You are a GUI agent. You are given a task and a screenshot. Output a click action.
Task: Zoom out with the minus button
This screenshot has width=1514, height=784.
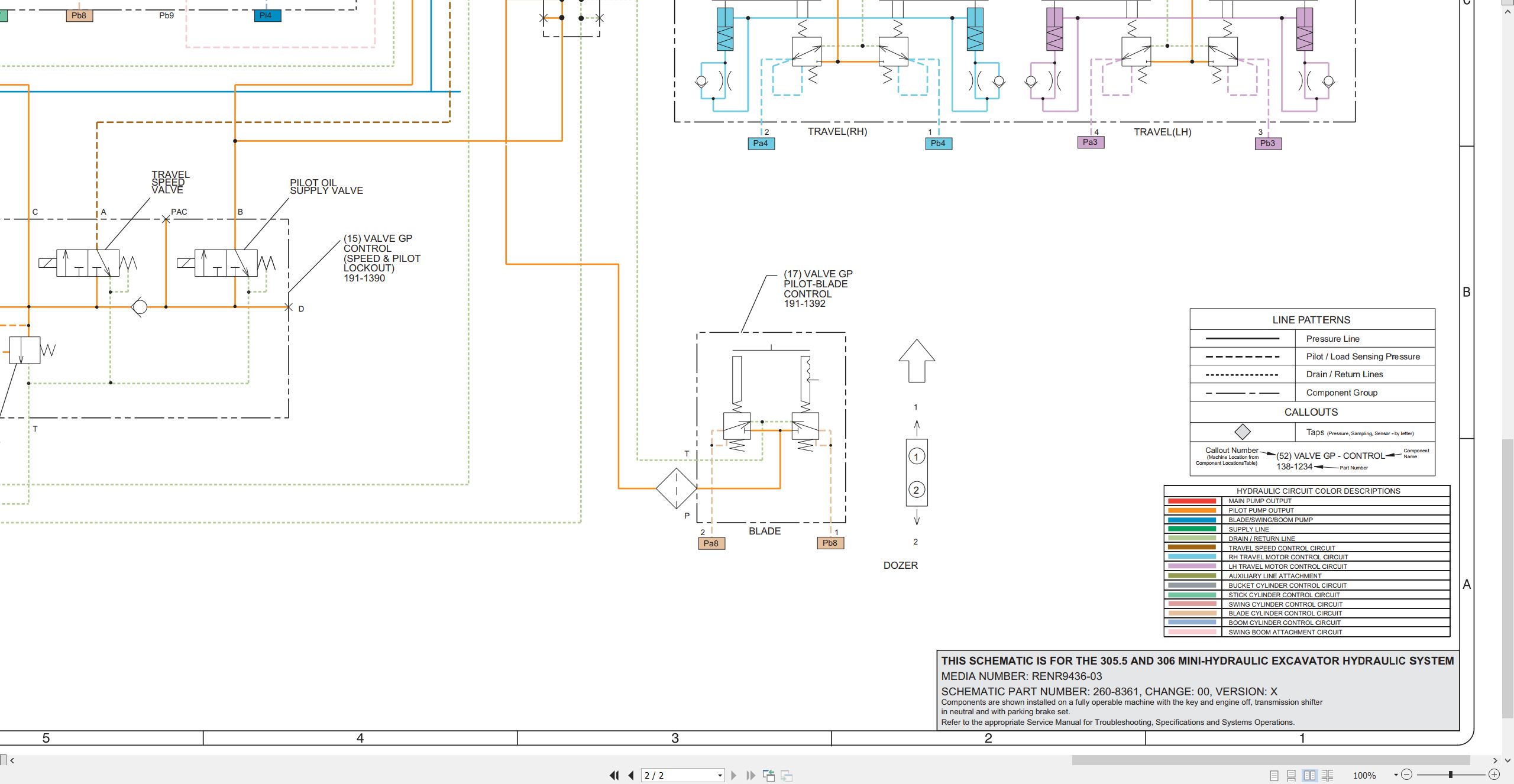[1407, 775]
